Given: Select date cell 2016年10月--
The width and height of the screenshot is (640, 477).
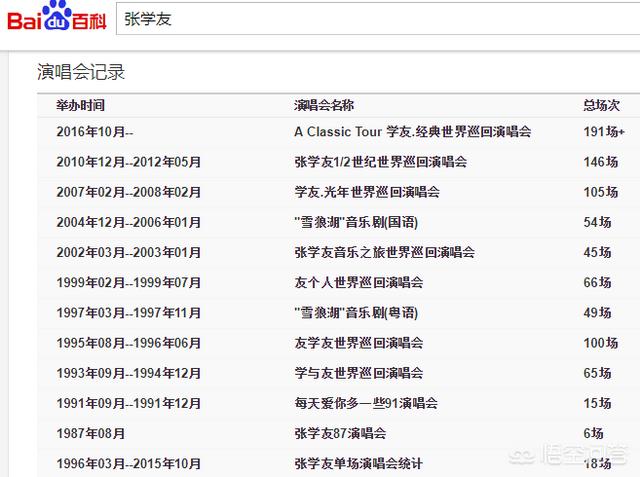Looking at the screenshot, I should point(95,132).
